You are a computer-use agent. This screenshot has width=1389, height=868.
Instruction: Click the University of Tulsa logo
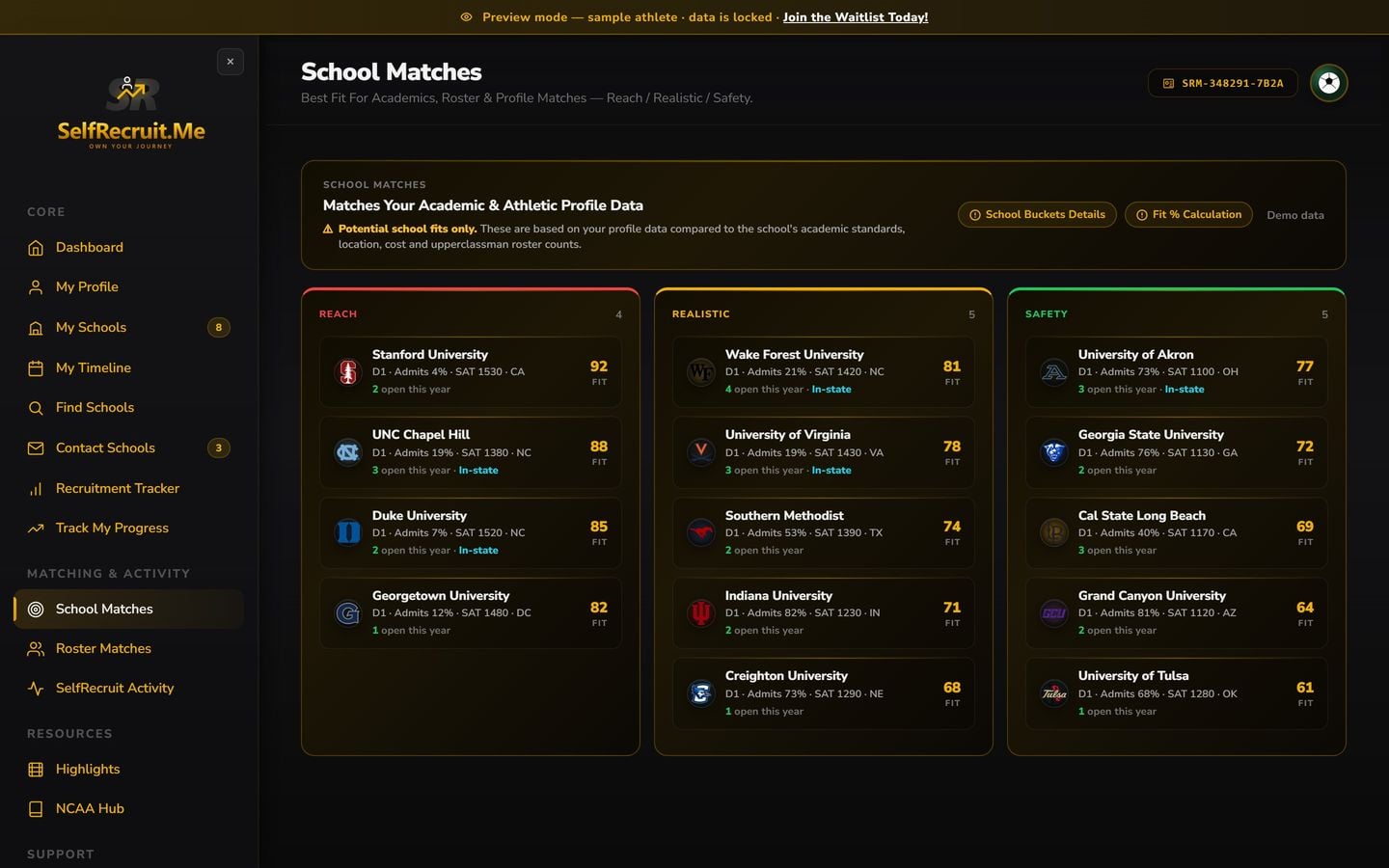1054,692
